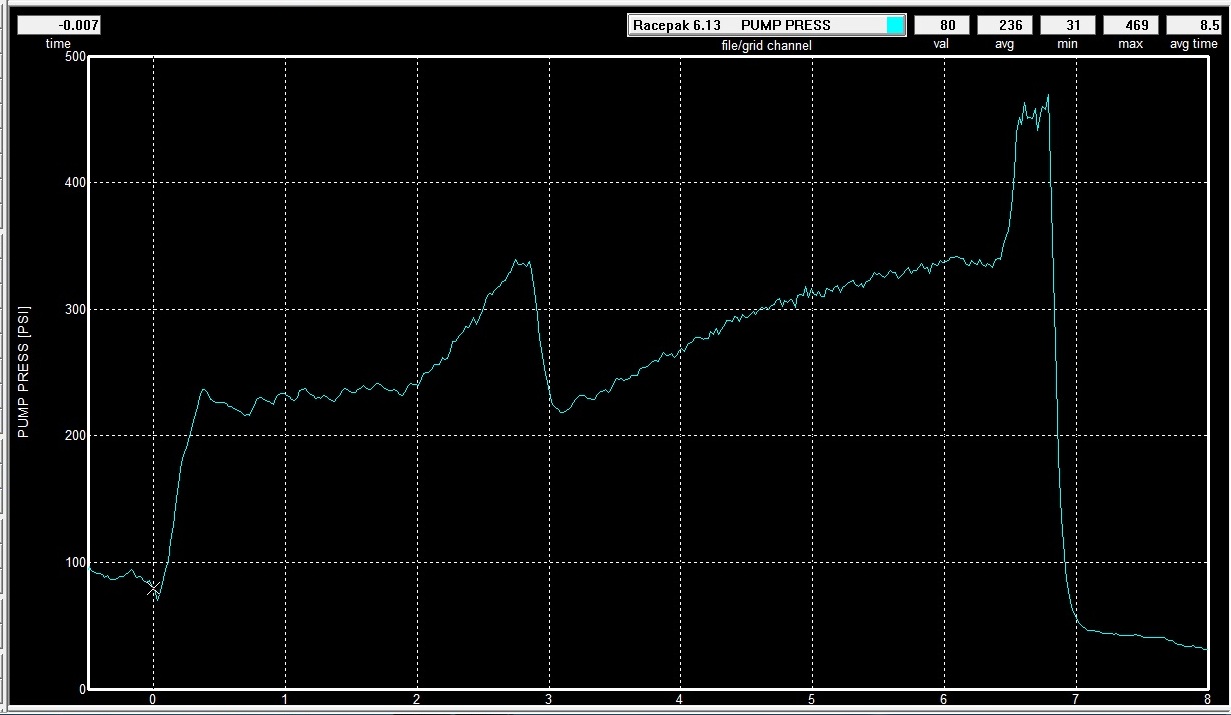Click the time caption under the readout
The height and width of the screenshot is (715, 1231).
pyautogui.click(x=58, y=44)
